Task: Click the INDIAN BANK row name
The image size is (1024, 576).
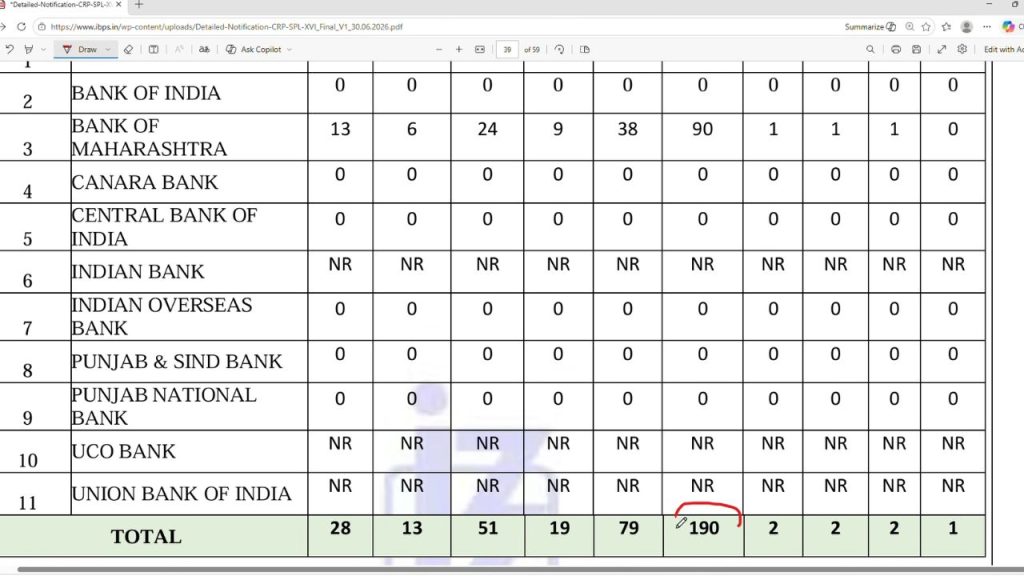Action: pos(138,272)
